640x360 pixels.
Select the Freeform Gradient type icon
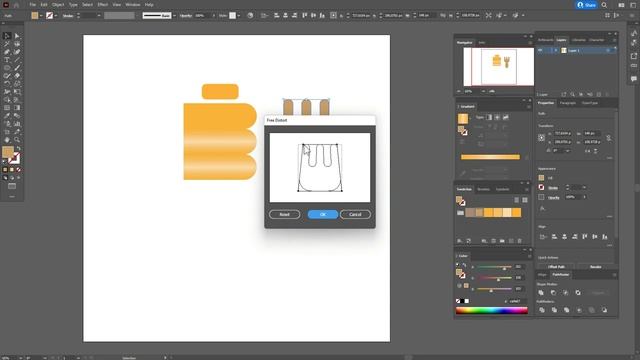pyautogui.click(x=506, y=118)
